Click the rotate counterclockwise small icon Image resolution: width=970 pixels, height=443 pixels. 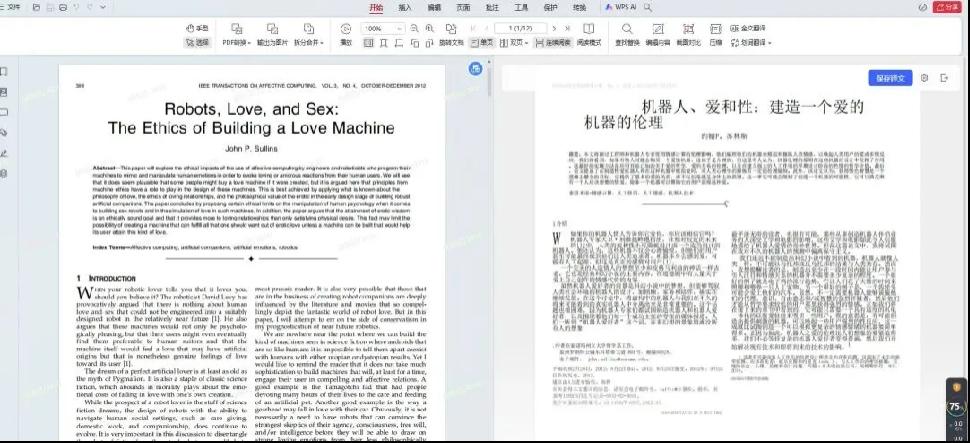point(414,43)
